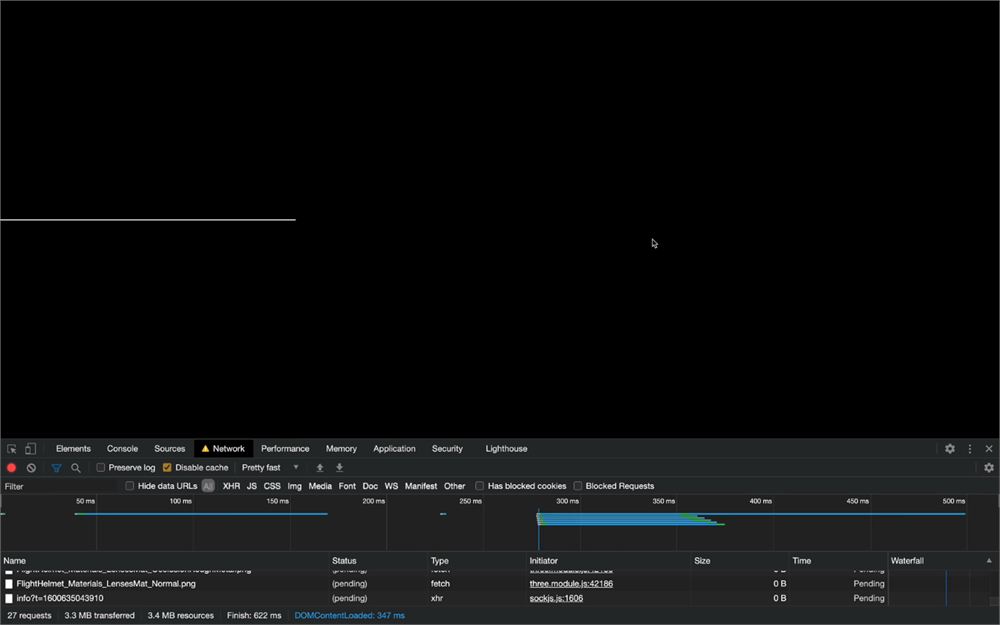Click into the Filter text field

coord(61,486)
